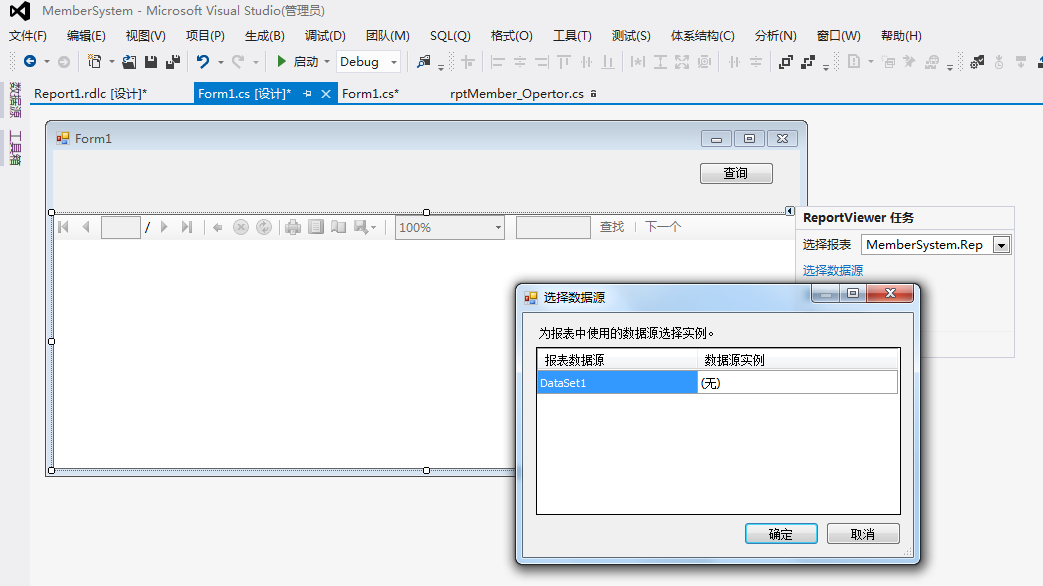Click the report viewer back-to-parent arrow
This screenshot has width=1043, height=586.
[218, 227]
